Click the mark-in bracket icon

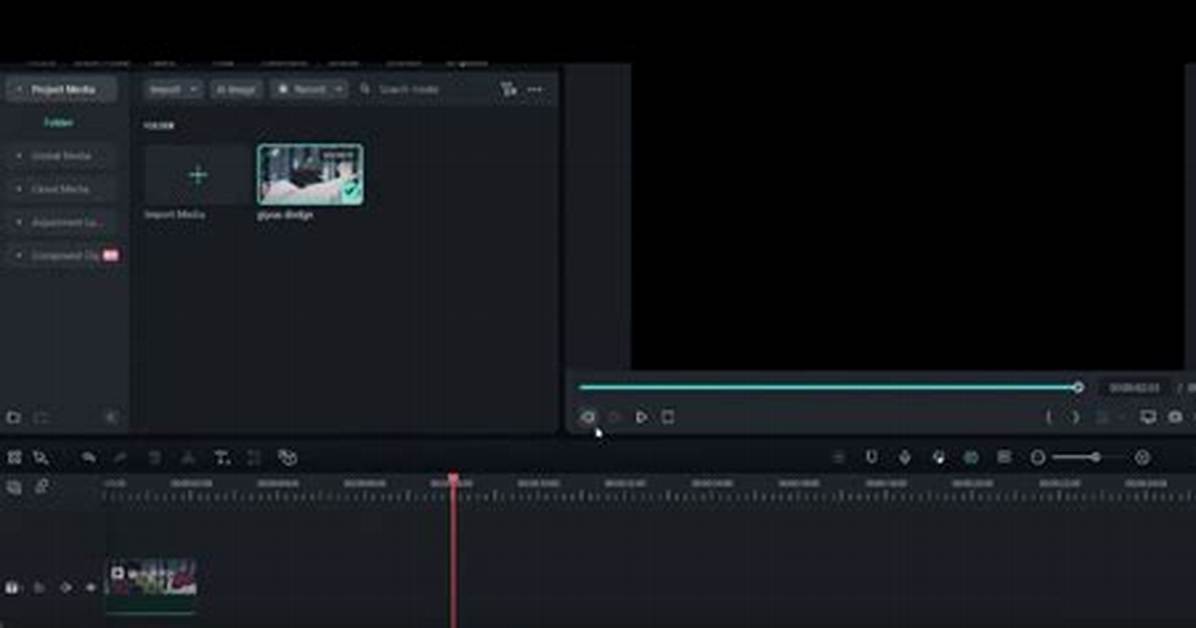pos(1049,417)
